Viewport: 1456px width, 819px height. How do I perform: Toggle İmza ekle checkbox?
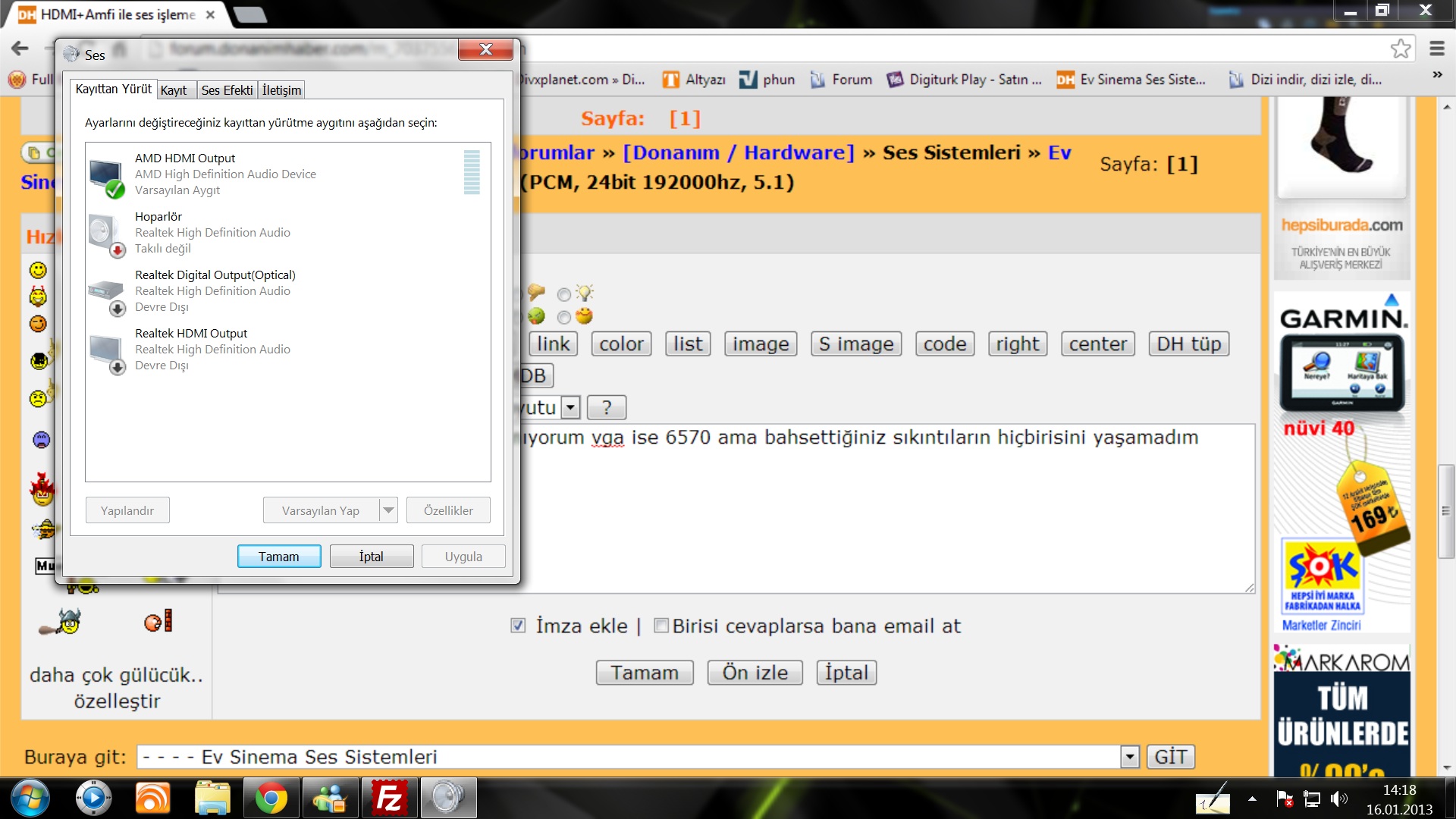[518, 626]
